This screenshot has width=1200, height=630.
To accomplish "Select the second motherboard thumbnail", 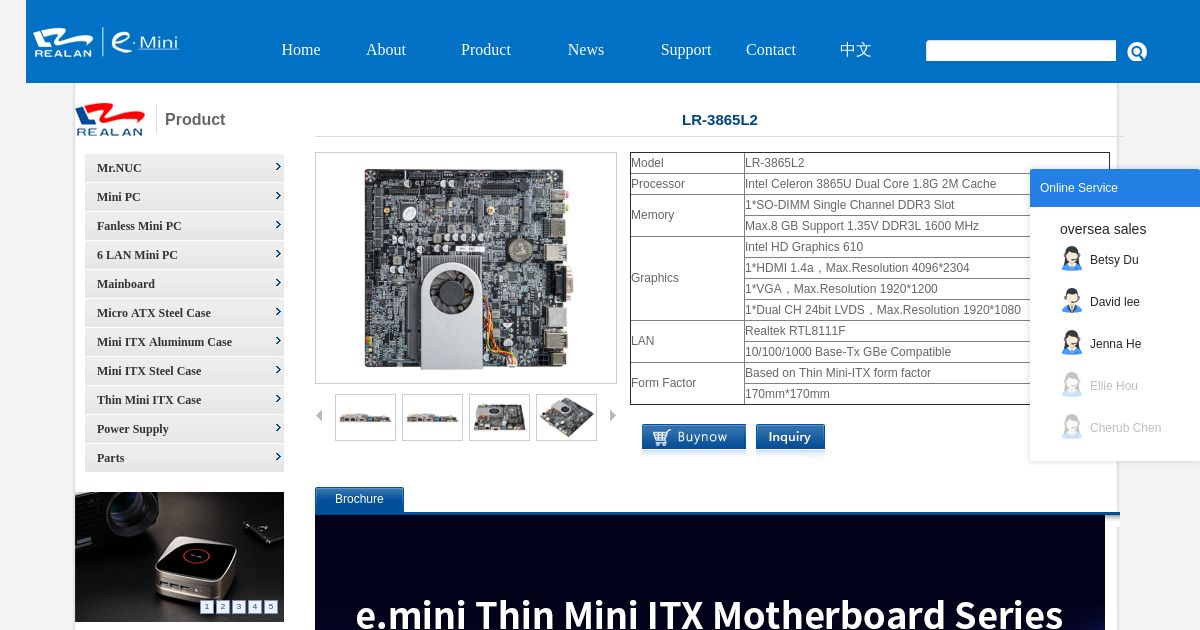I will [x=432, y=417].
